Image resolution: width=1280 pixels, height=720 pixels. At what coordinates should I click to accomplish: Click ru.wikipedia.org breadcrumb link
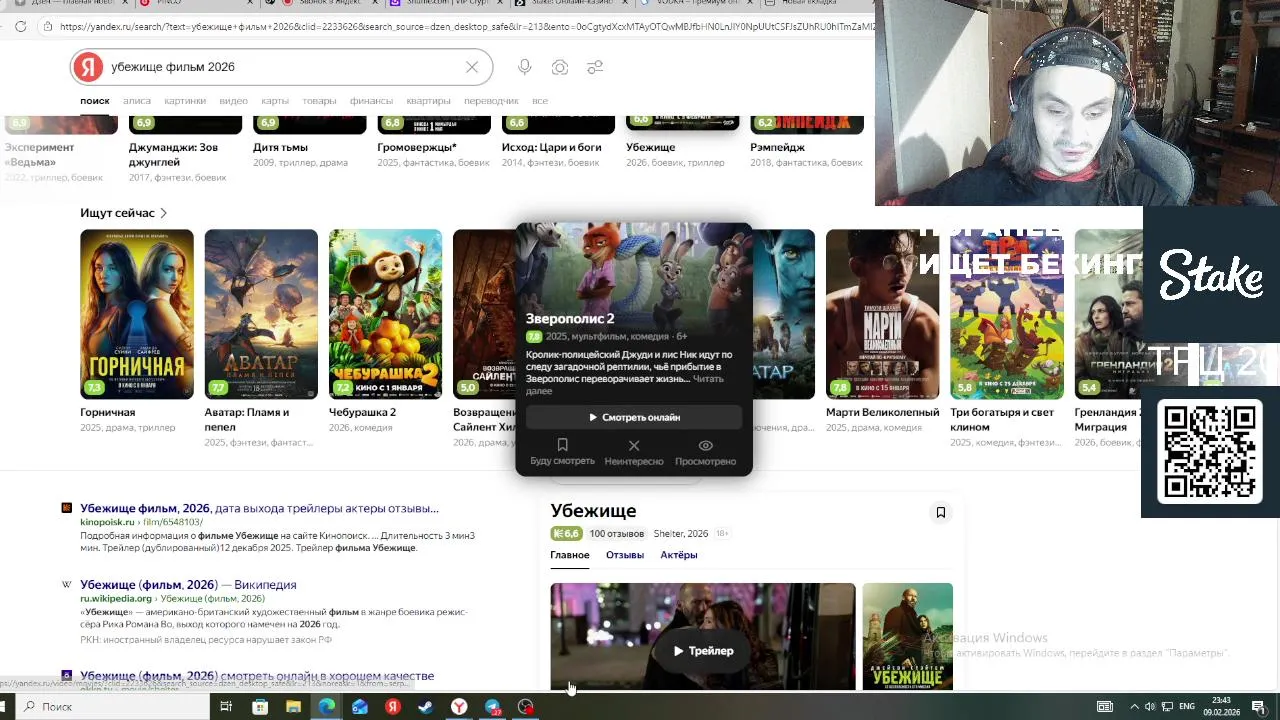[116, 598]
